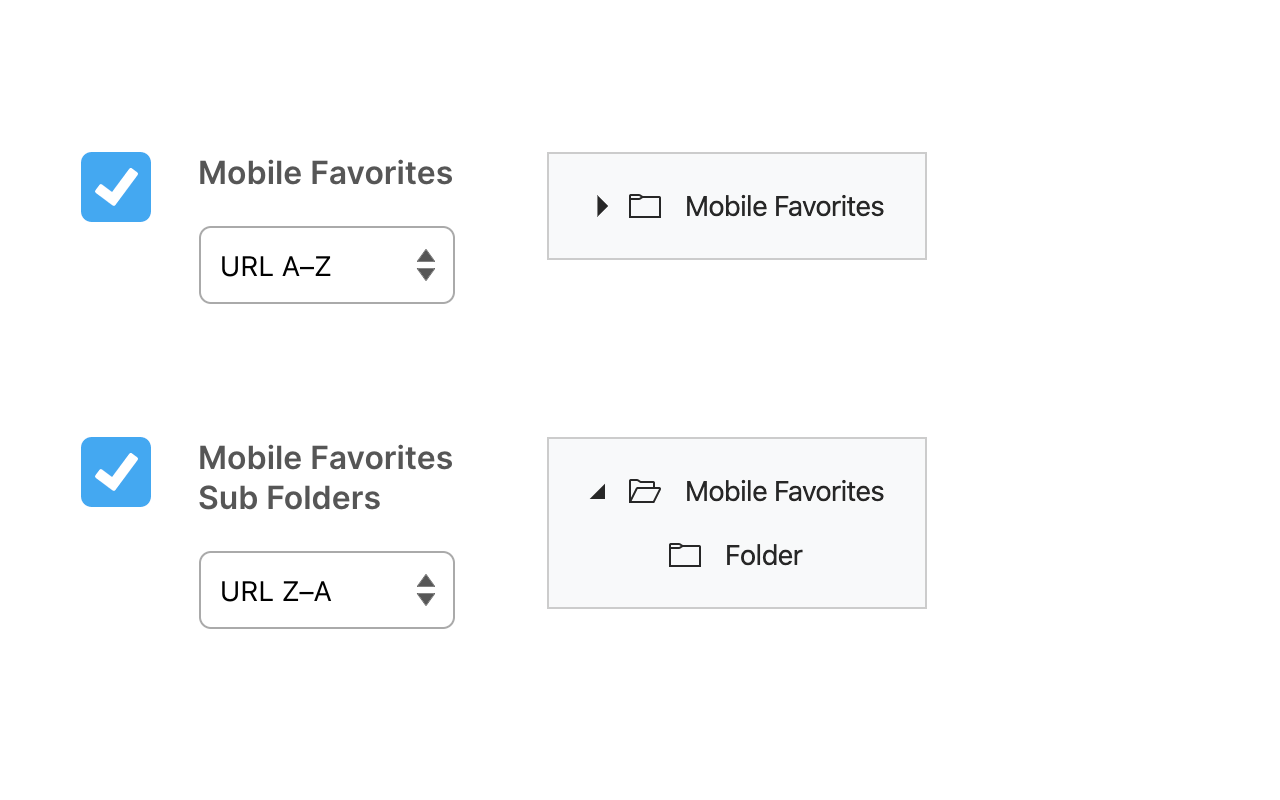Screen dimensions: 1280x800
Task: Click the up arrow in URL Z–A dropdown
Action: point(426,581)
